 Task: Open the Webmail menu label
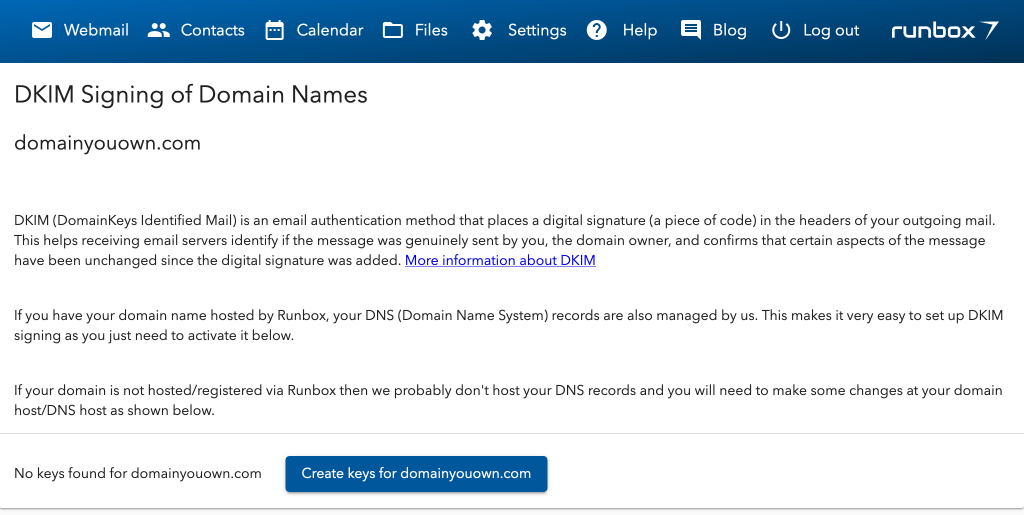point(96,30)
